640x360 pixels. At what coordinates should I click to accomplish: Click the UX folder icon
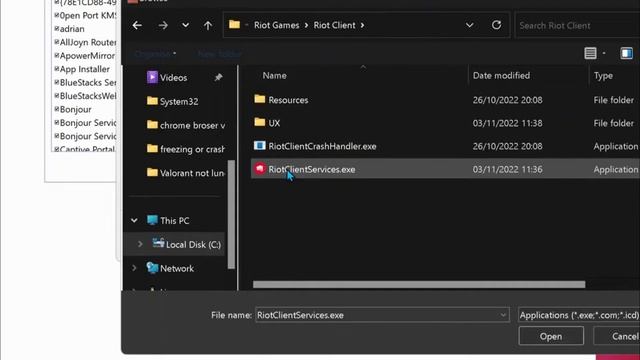click(x=260, y=122)
